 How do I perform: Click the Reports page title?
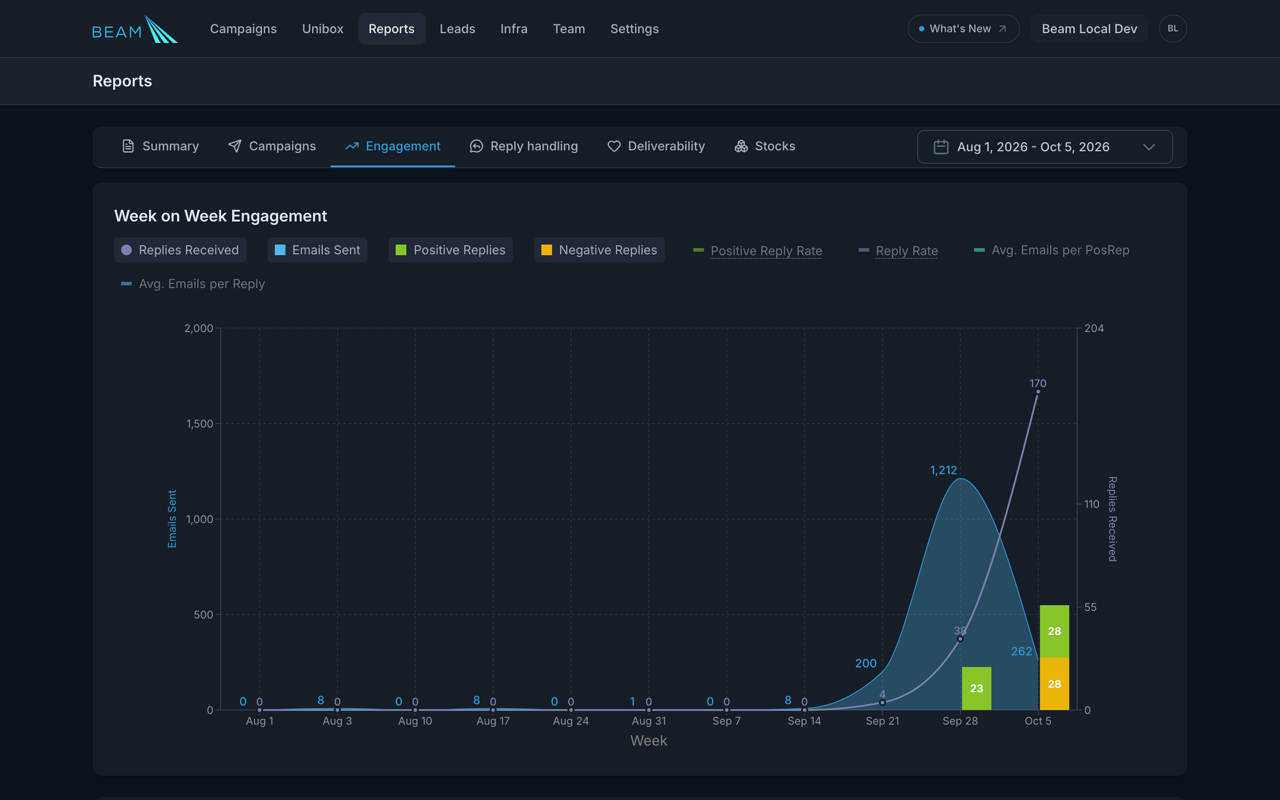(x=122, y=81)
